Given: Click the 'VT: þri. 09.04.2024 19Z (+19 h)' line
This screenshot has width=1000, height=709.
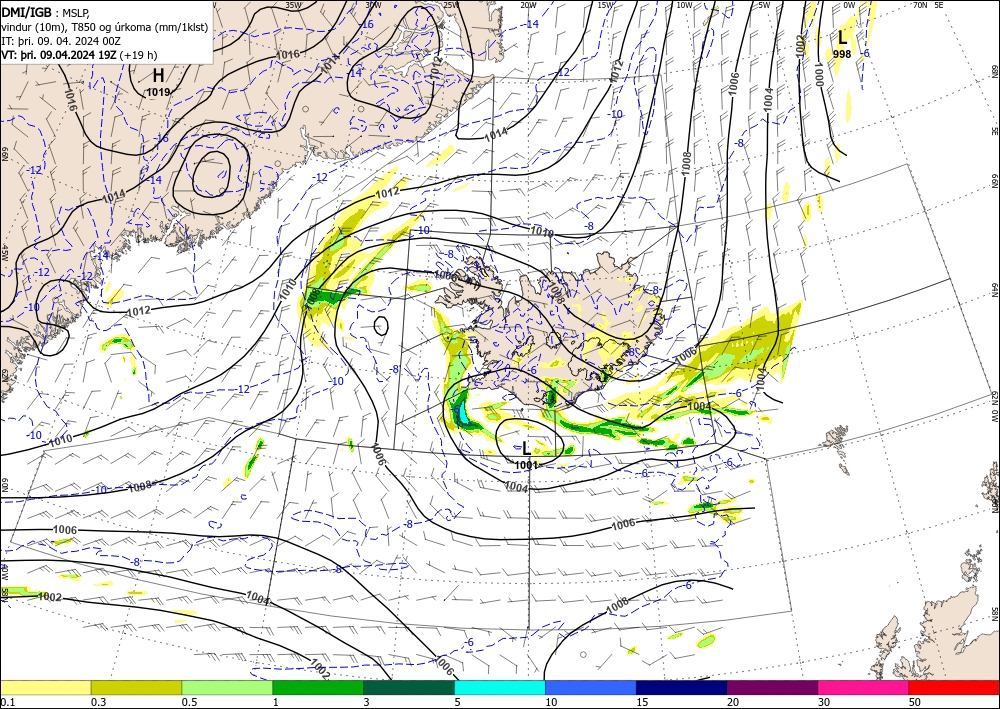Looking at the screenshot, I should click(x=79, y=54).
